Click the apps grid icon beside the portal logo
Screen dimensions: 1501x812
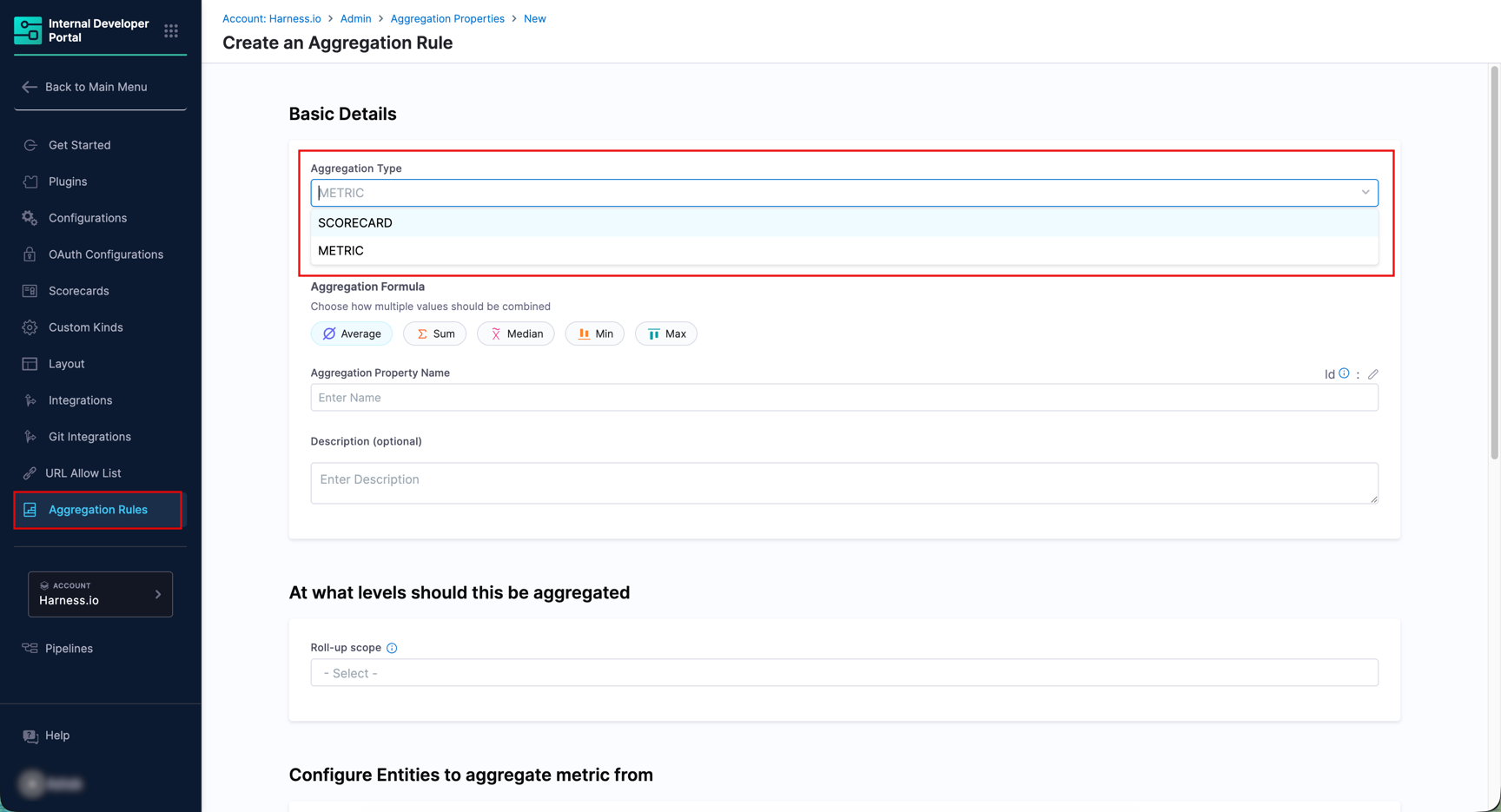(x=171, y=30)
